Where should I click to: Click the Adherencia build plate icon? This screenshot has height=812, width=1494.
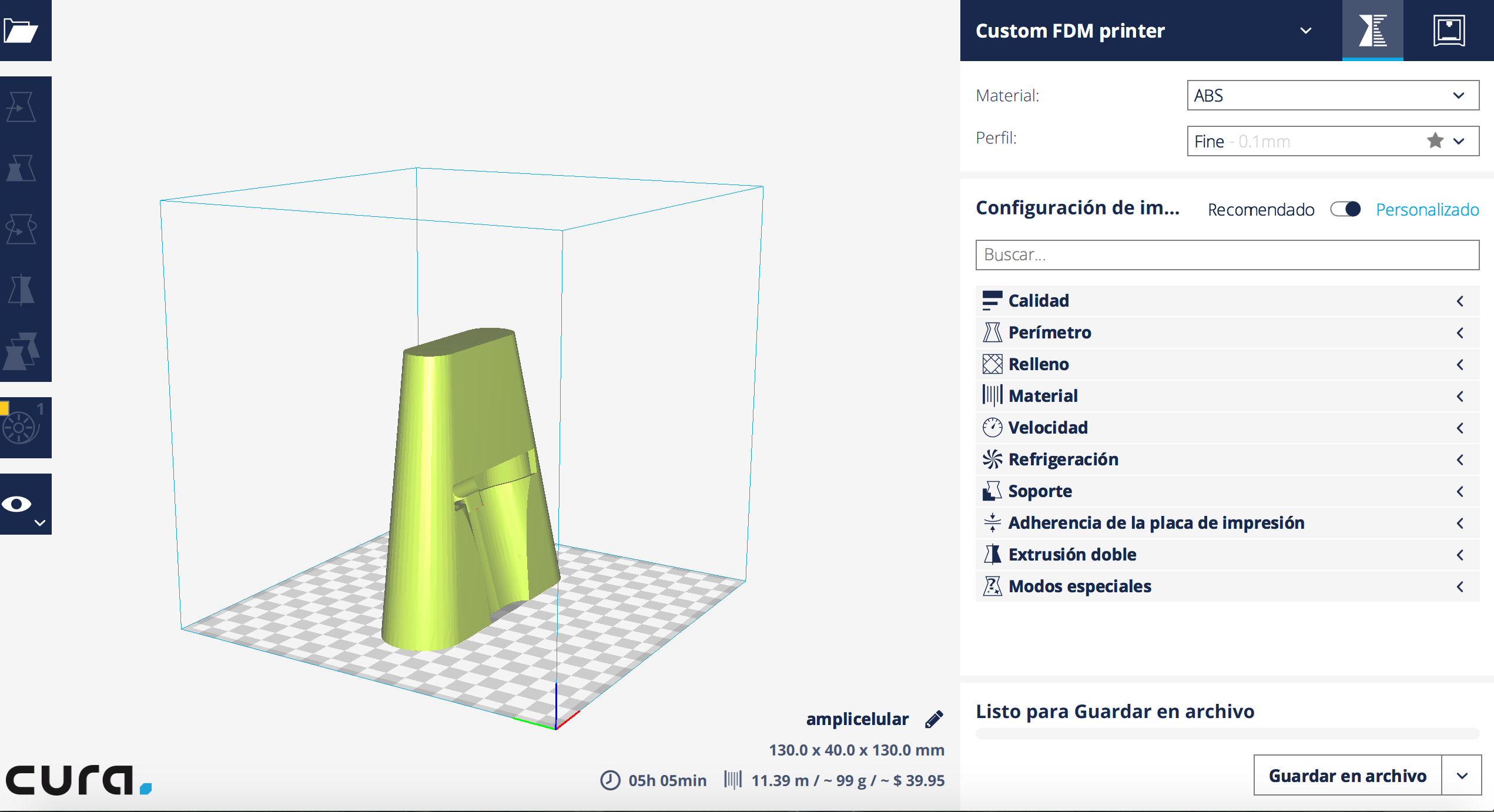(x=992, y=522)
